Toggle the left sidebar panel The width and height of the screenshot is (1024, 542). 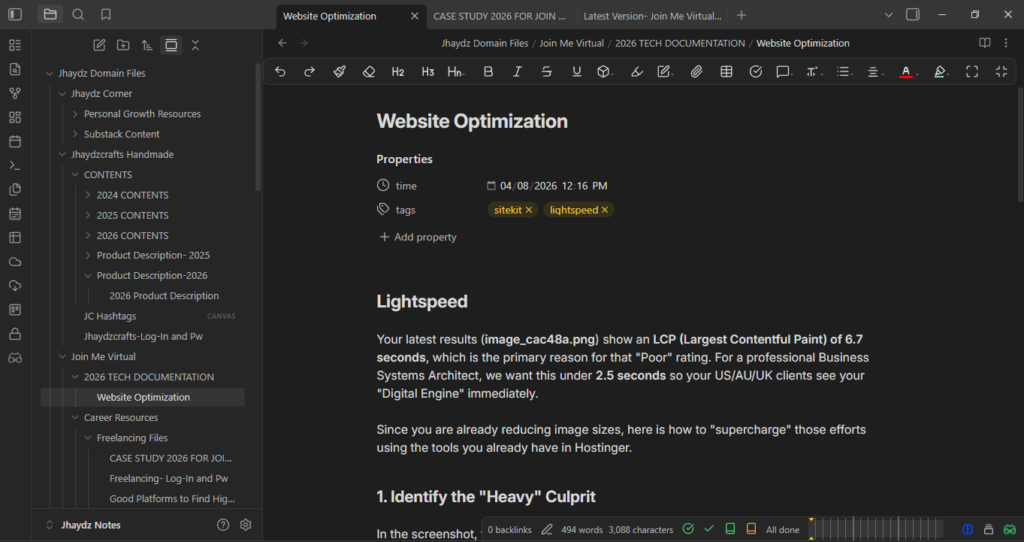click(x=14, y=15)
